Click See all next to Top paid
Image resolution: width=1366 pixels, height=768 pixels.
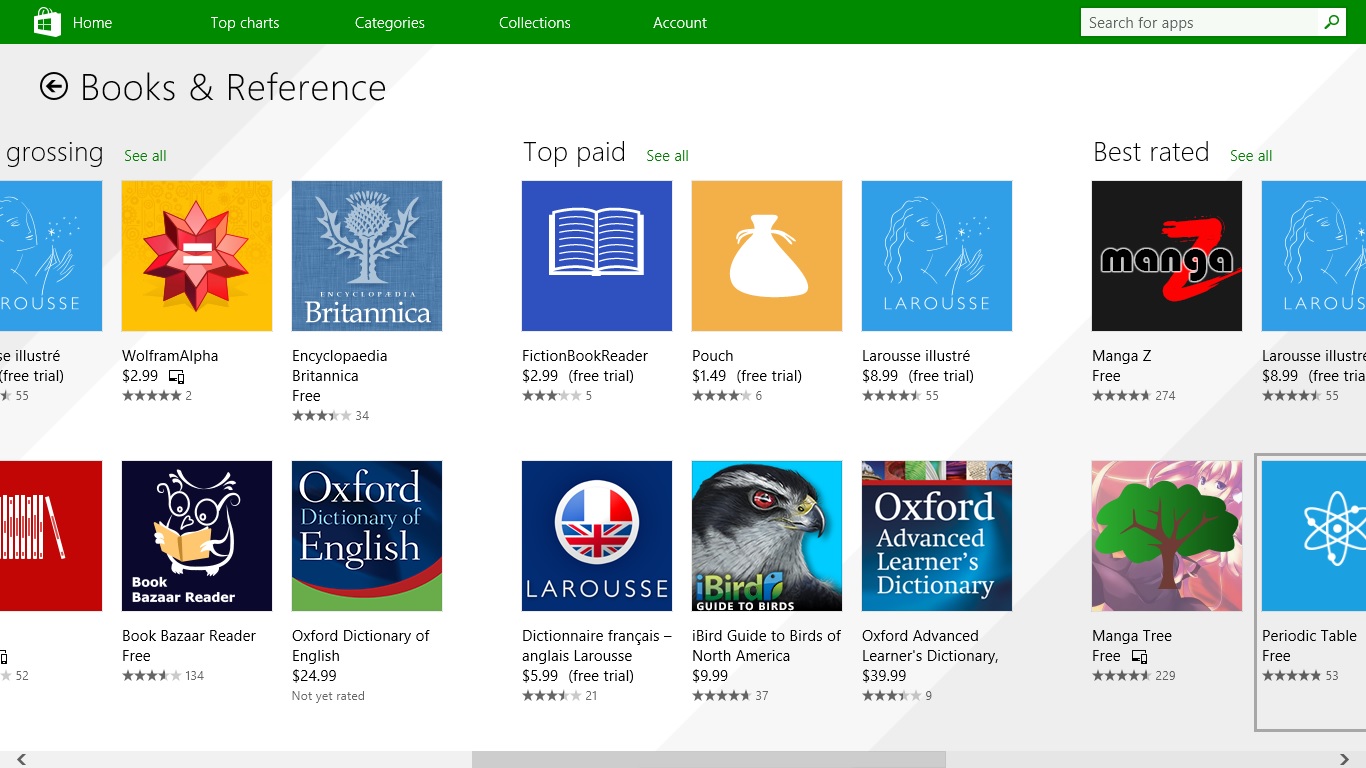(667, 156)
